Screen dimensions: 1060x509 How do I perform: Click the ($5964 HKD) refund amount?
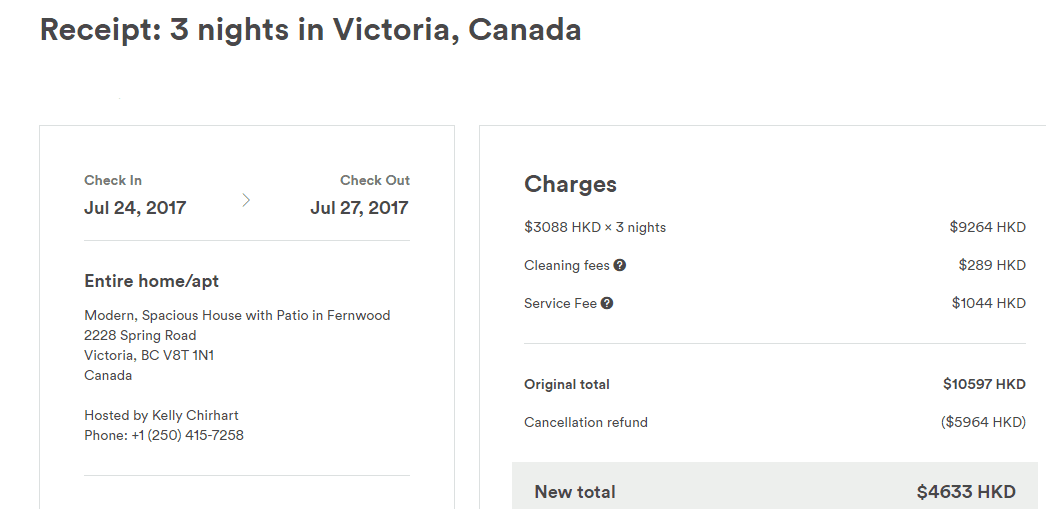click(984, 422)
